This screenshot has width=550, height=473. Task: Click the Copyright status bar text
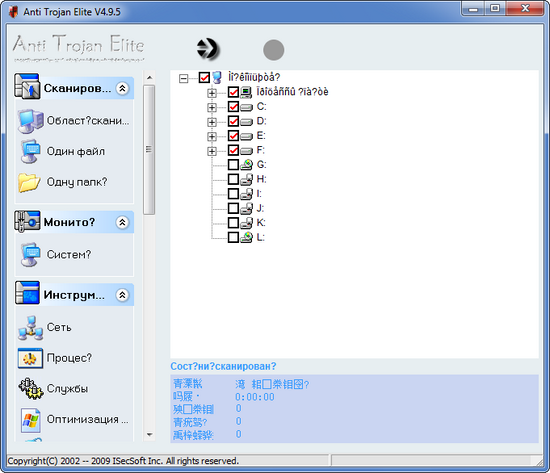[x=123, y=461]
